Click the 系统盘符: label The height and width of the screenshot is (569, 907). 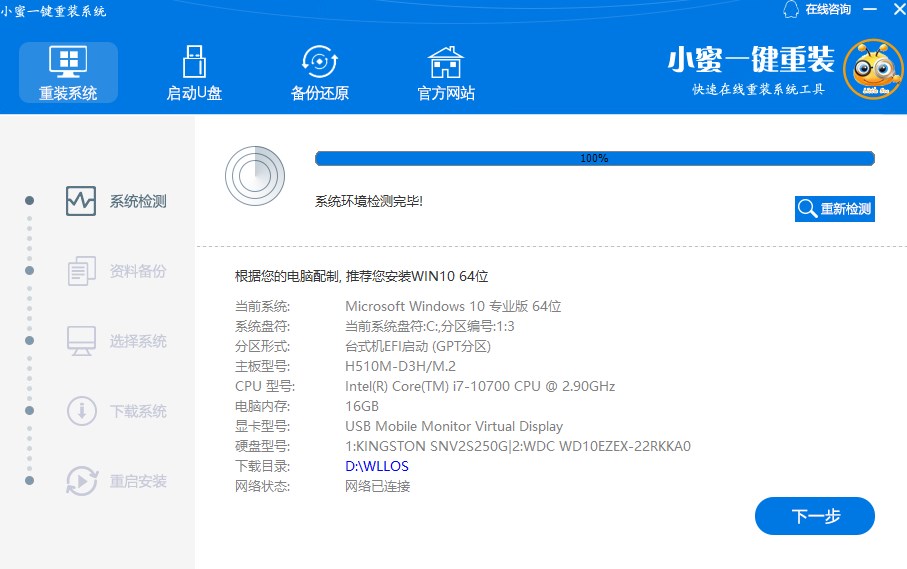262,326
